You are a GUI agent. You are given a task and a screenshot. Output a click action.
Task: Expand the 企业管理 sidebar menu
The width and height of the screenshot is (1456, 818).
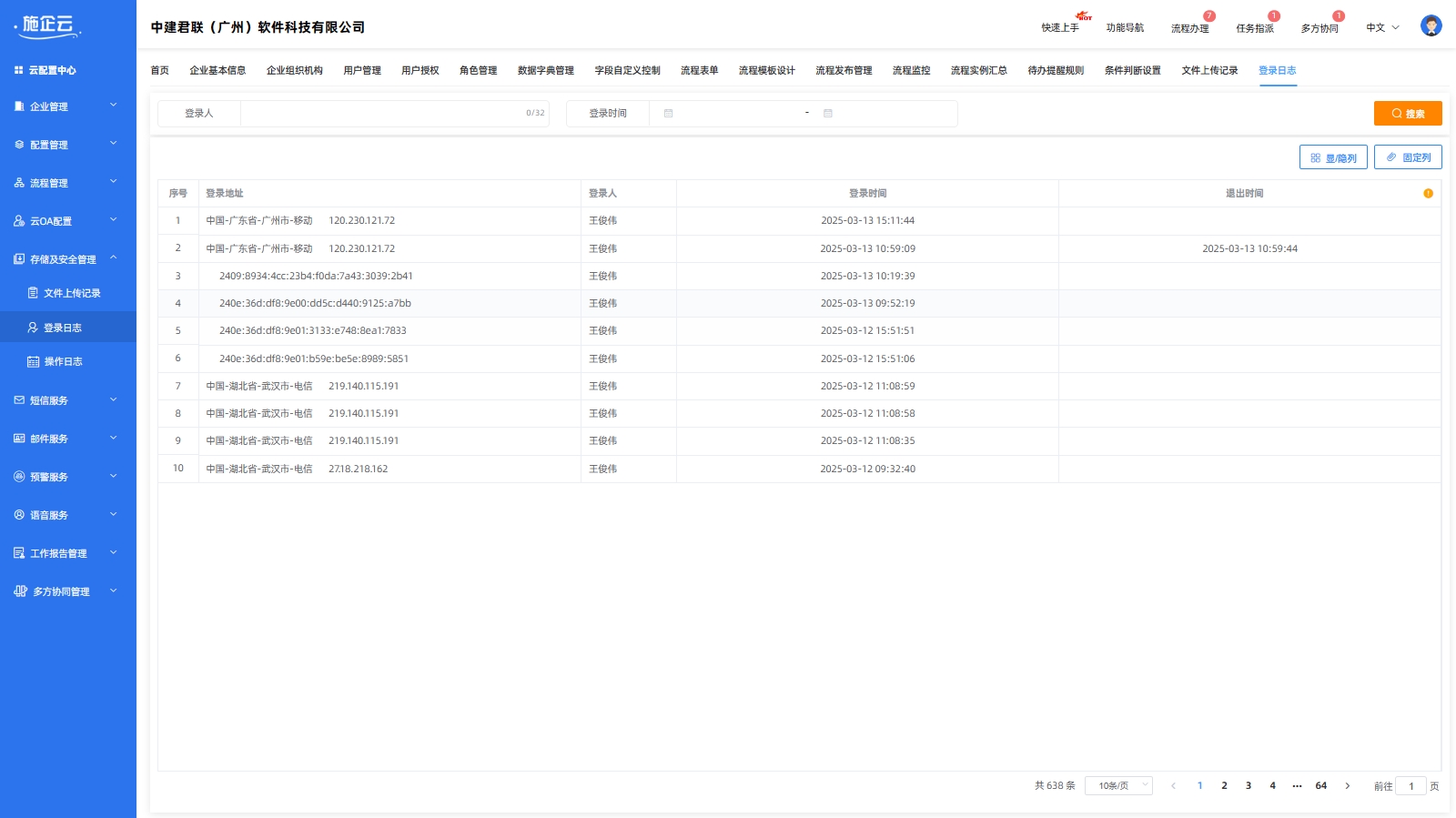[x=68, y=106]
